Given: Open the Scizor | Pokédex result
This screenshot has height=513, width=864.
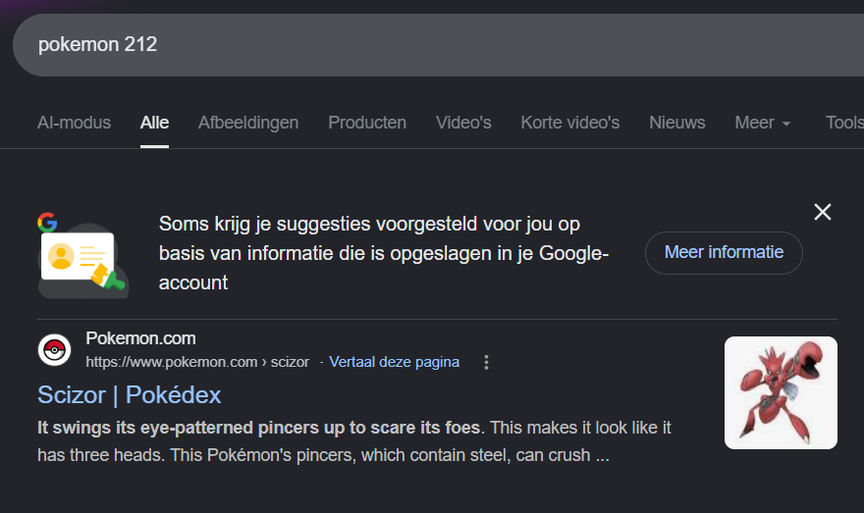Looking at the screenshot, I should 129,395.
